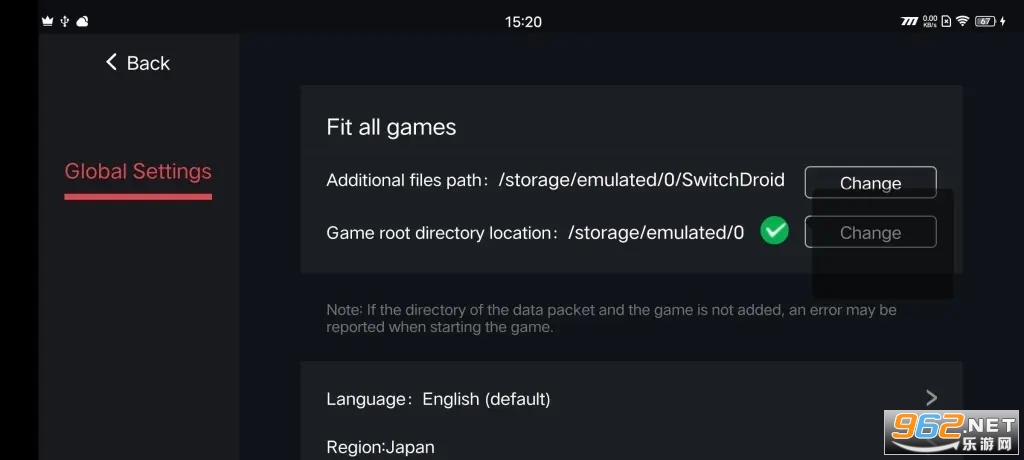Tap the USB icon in status bar
The width and height of the screenshot is (1024, 460).
click(x=64, y=21)
